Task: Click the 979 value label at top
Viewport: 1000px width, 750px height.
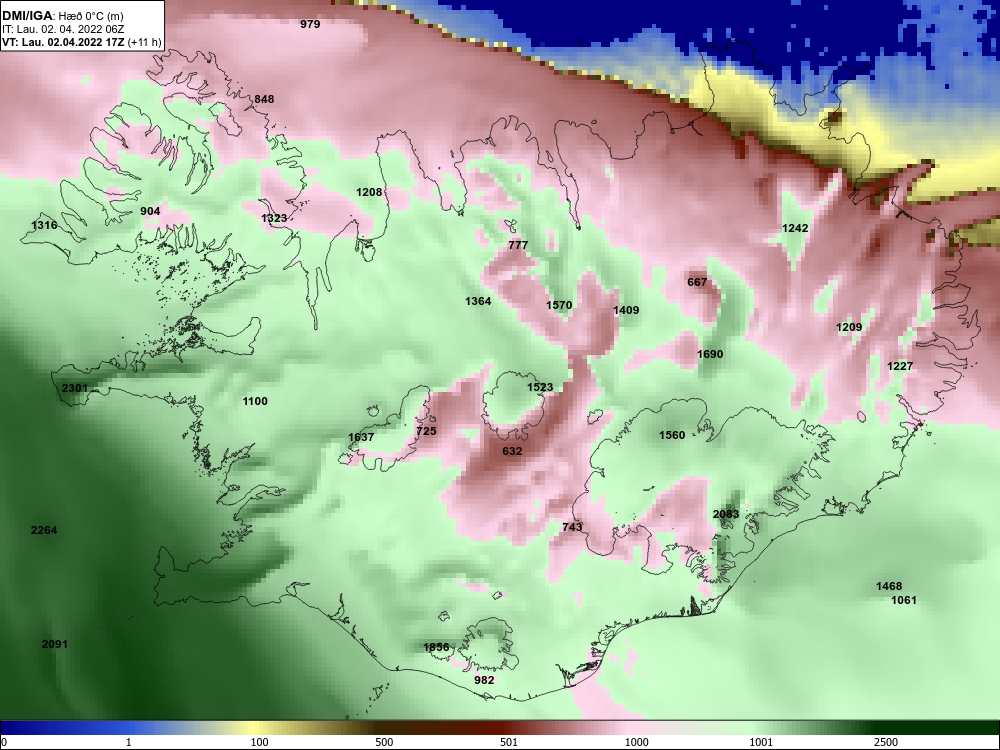Action: click(x=310, y=24)
